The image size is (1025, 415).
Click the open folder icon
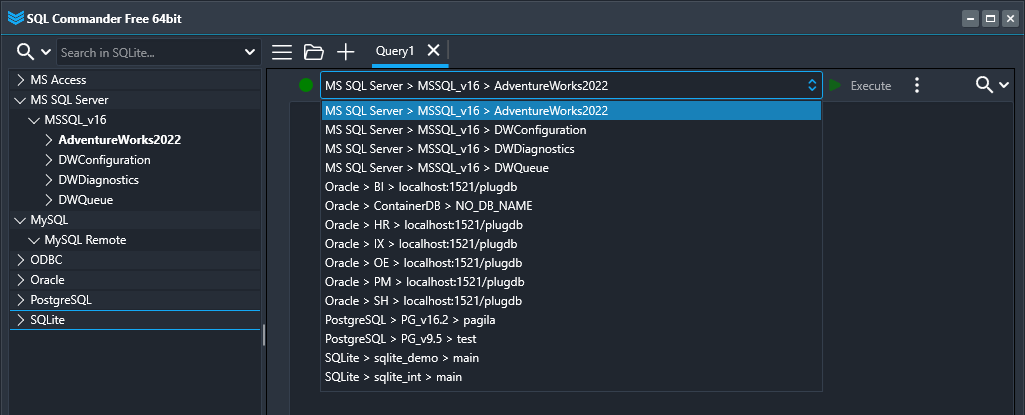[314, 52]
